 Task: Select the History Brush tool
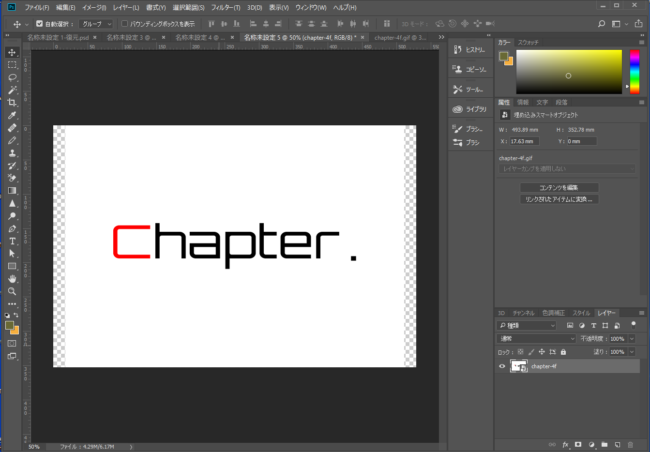[12, 166]
